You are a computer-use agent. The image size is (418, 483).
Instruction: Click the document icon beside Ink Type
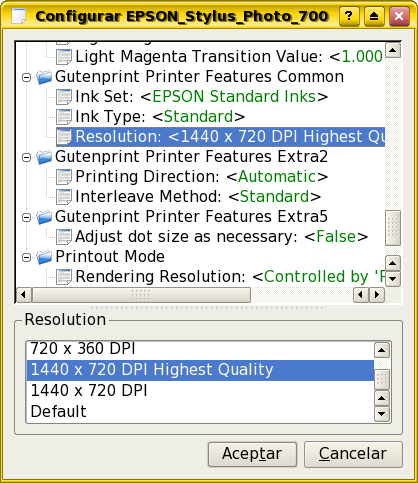(x=63, y=117)
